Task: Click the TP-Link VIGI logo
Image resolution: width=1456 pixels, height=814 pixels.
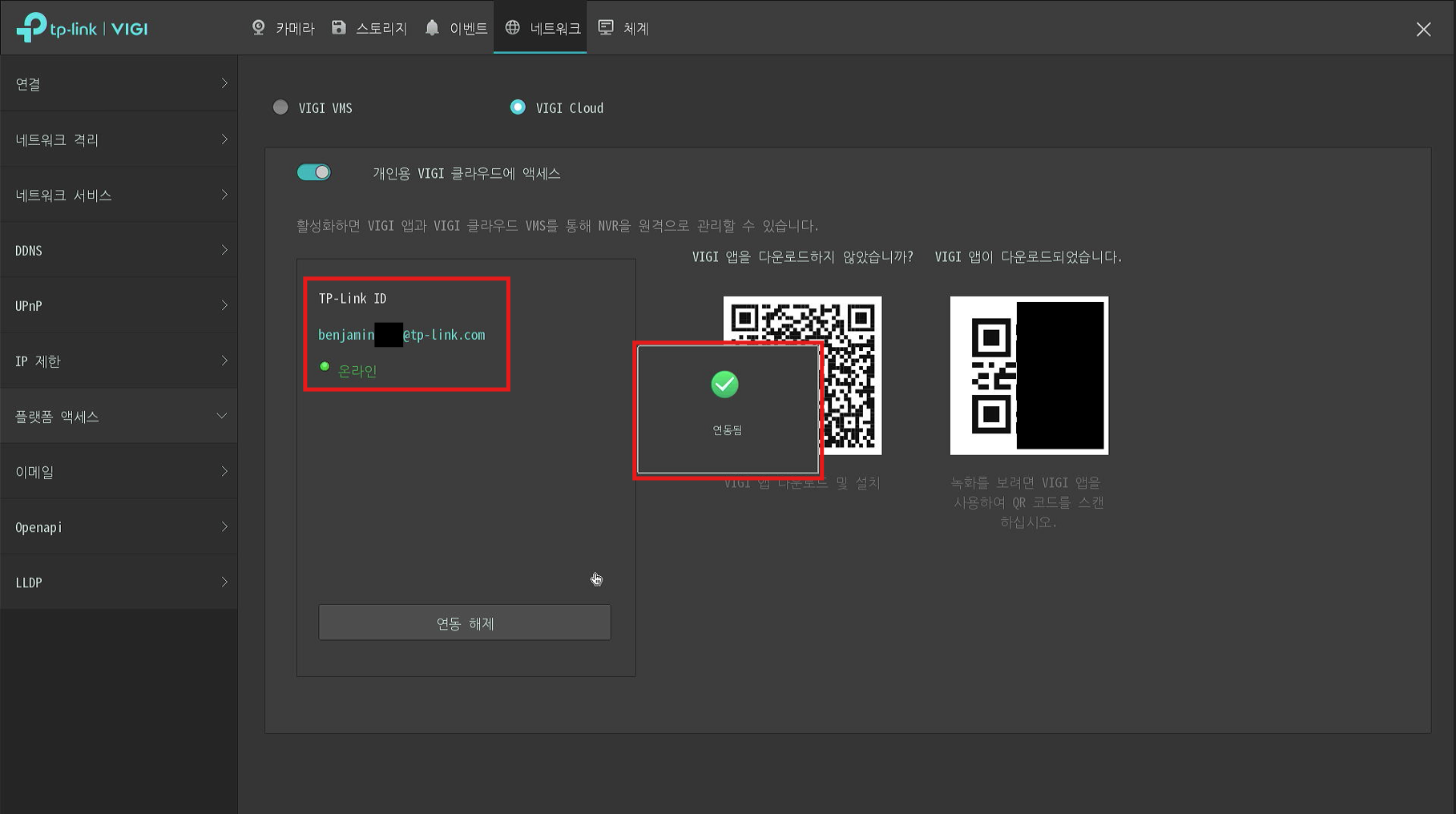Action: [83, 28]
